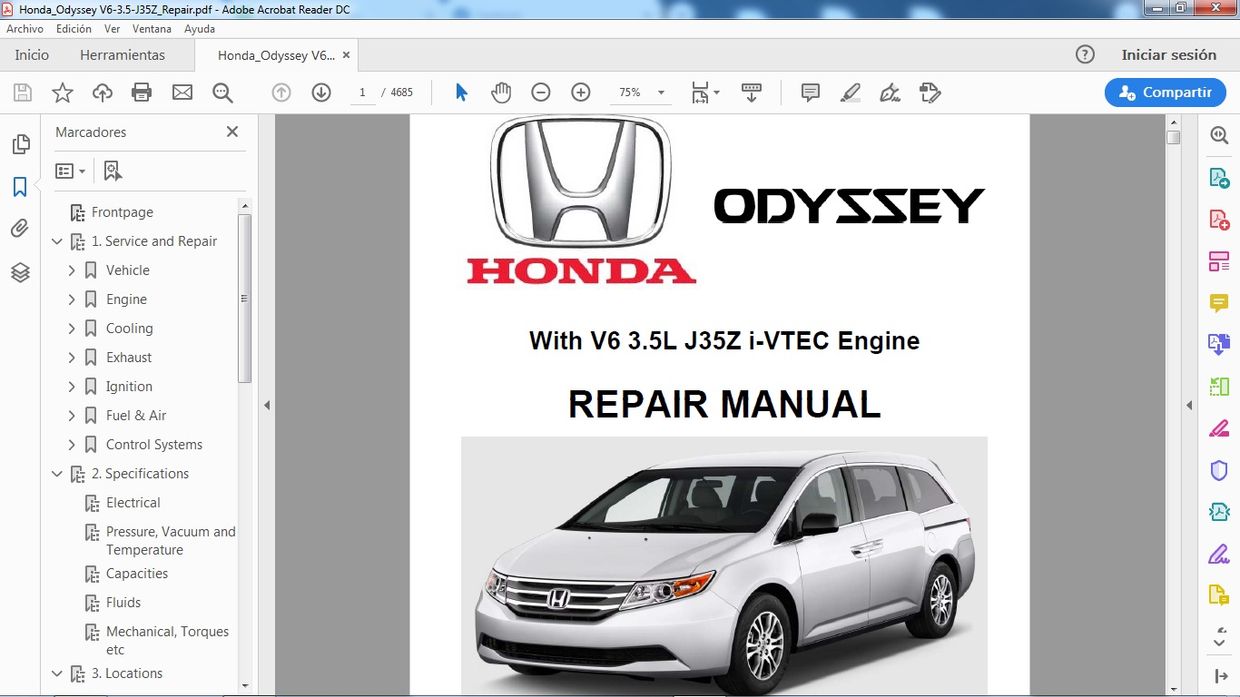Click the page number input field

(362, 92)
